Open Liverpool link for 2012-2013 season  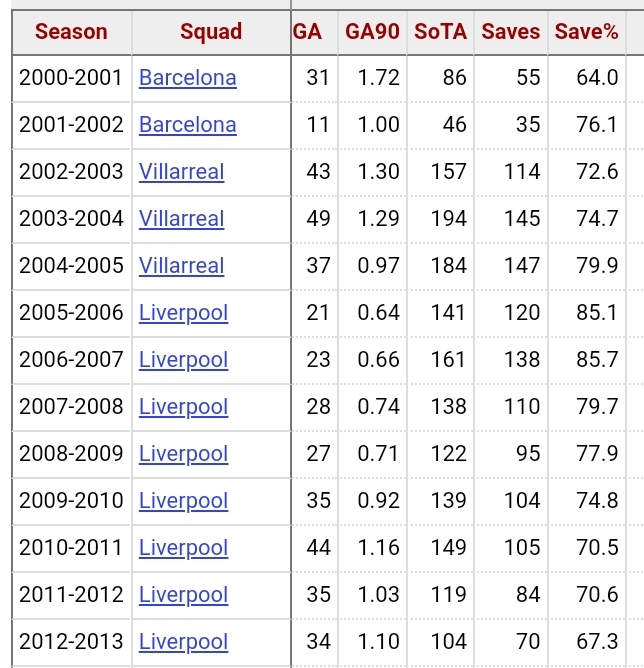click(184, 642)
